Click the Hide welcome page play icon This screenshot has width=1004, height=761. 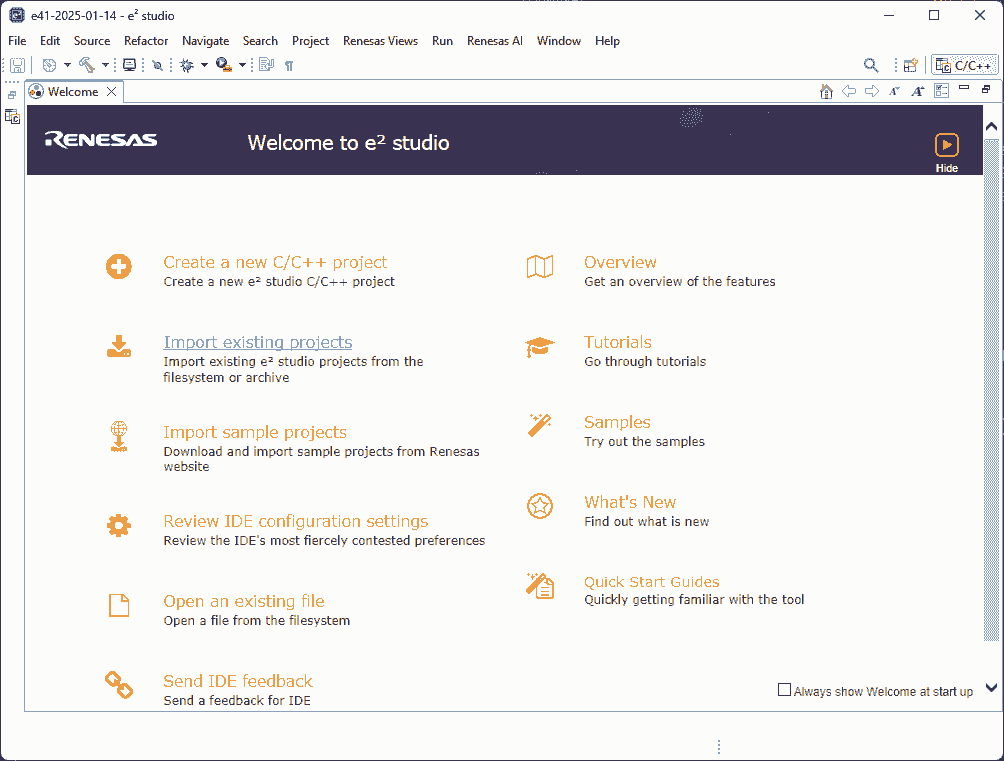pos(946,145)
